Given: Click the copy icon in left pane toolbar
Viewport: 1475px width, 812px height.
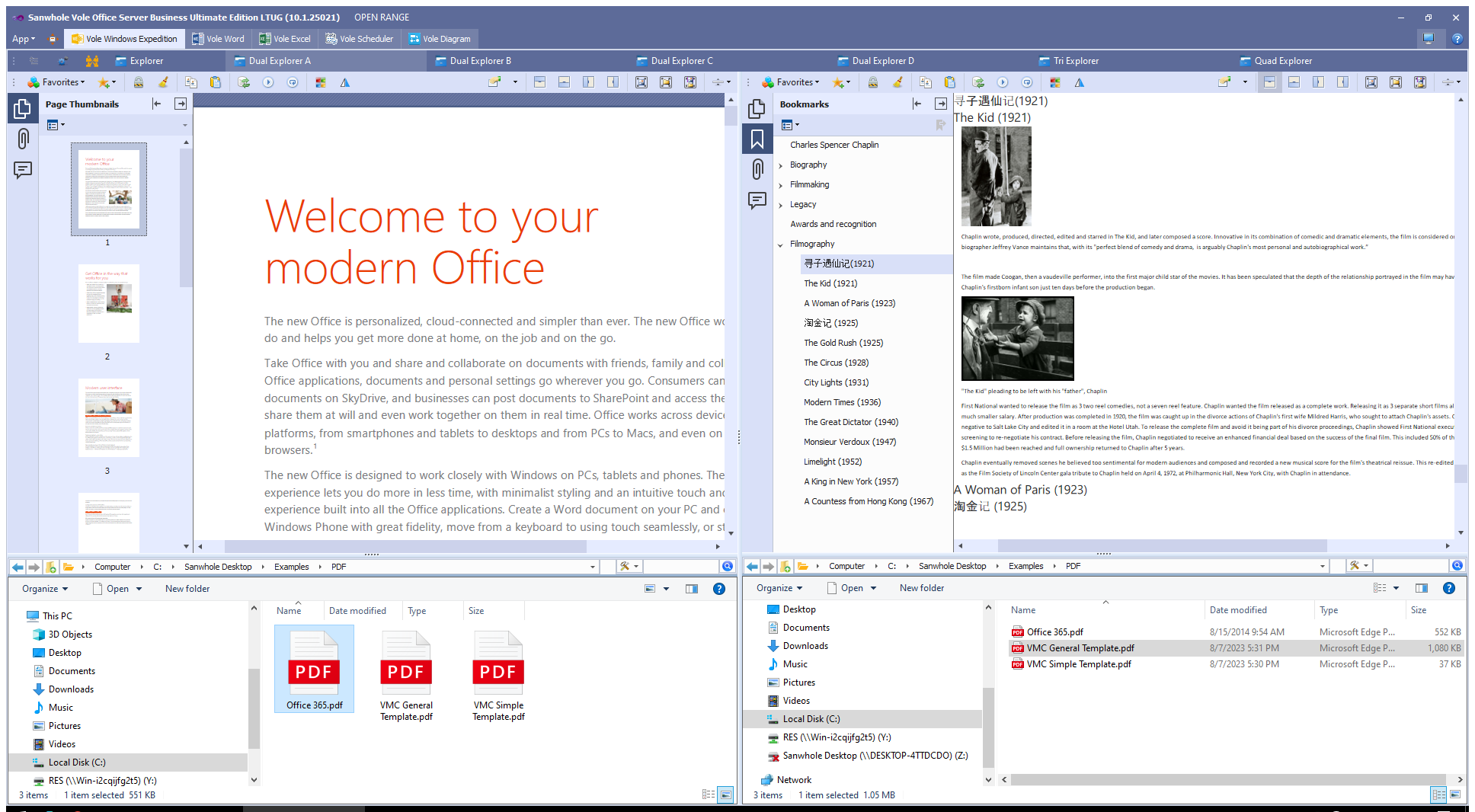Looking at the screenshot, I should pos(190,82).
